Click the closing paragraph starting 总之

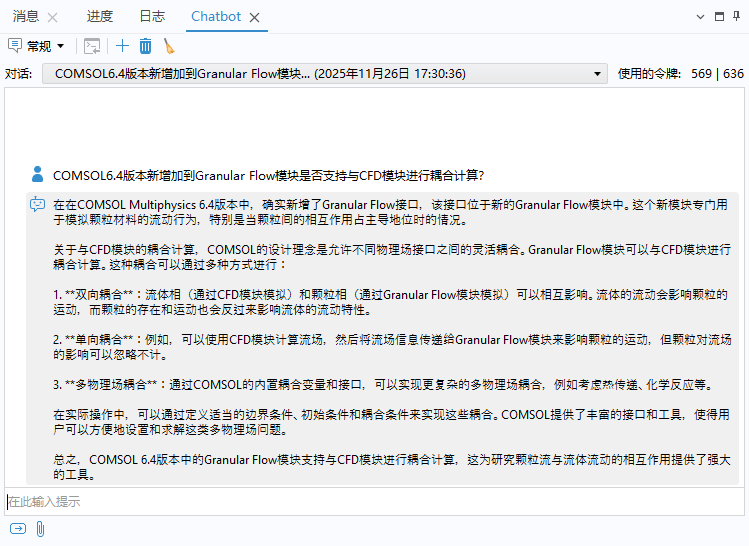(392, 467)
